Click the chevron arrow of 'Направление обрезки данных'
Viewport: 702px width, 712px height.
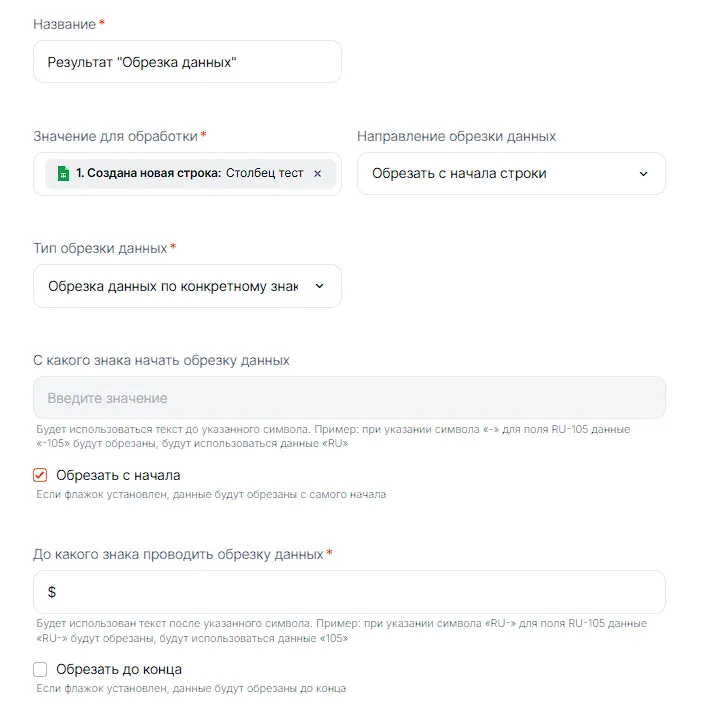pos(643,173)
